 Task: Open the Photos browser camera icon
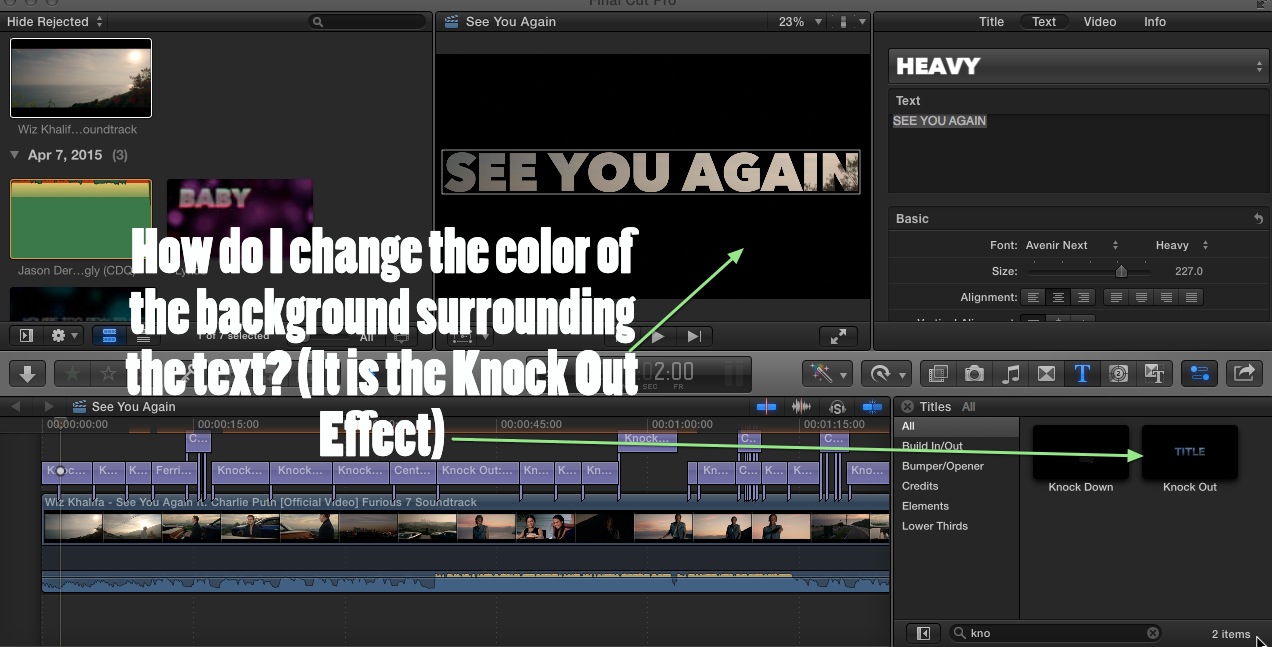tap(974, 373)
